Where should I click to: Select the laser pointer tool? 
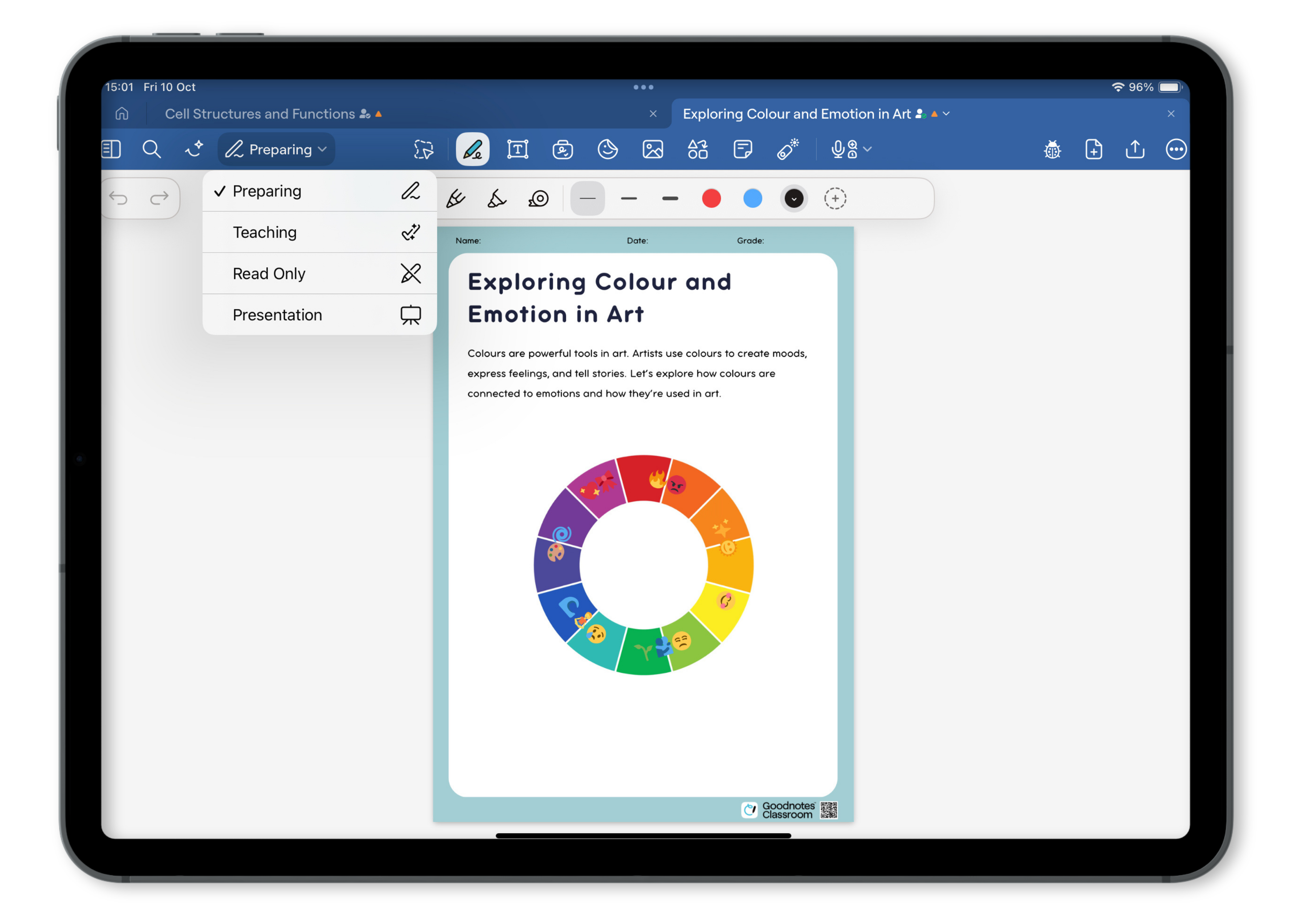coord(788,150)
